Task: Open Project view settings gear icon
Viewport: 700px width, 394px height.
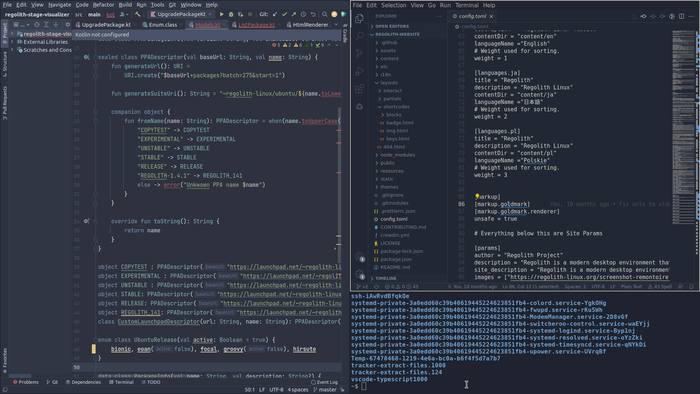Action: [x=67, y=25]
